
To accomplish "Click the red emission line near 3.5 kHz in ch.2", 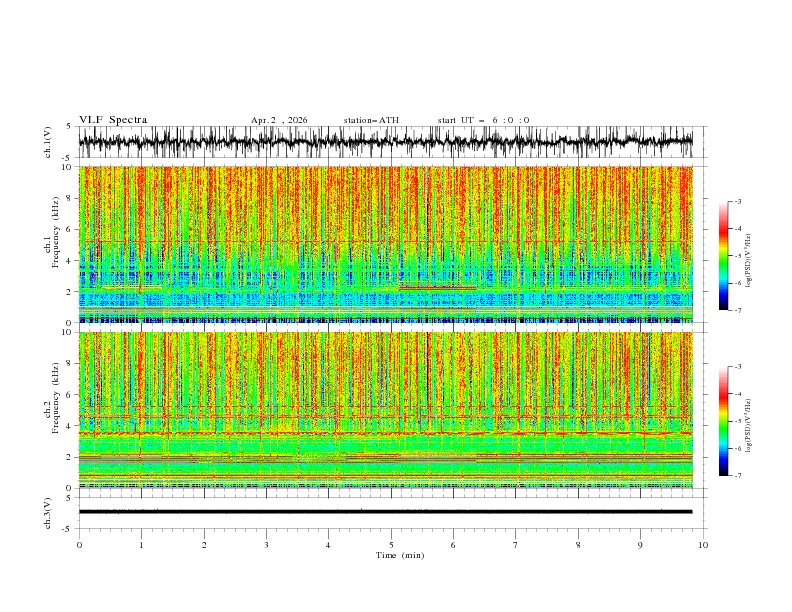I will [386, 433].
